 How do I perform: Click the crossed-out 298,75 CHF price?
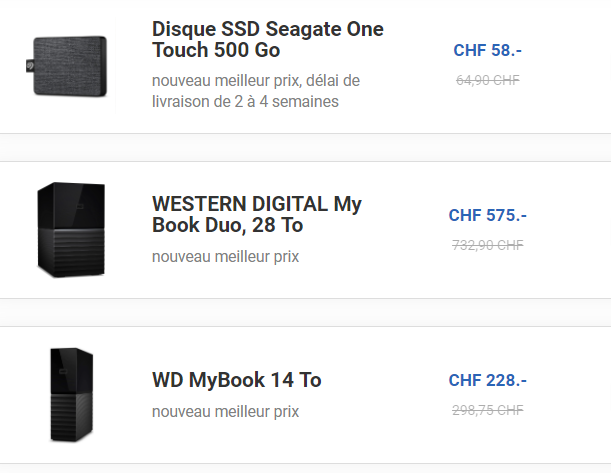[x=489, y=409]
